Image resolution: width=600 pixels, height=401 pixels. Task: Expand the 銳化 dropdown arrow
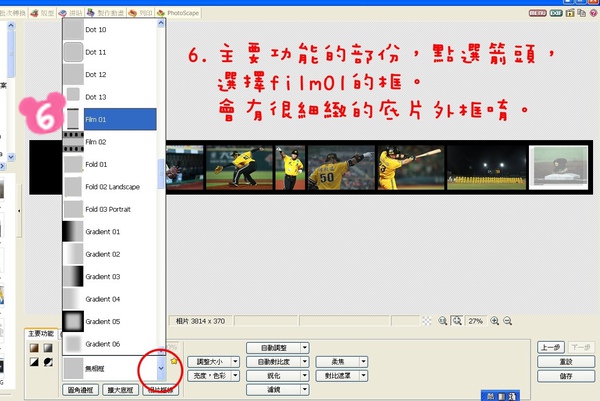click(305, 376)
